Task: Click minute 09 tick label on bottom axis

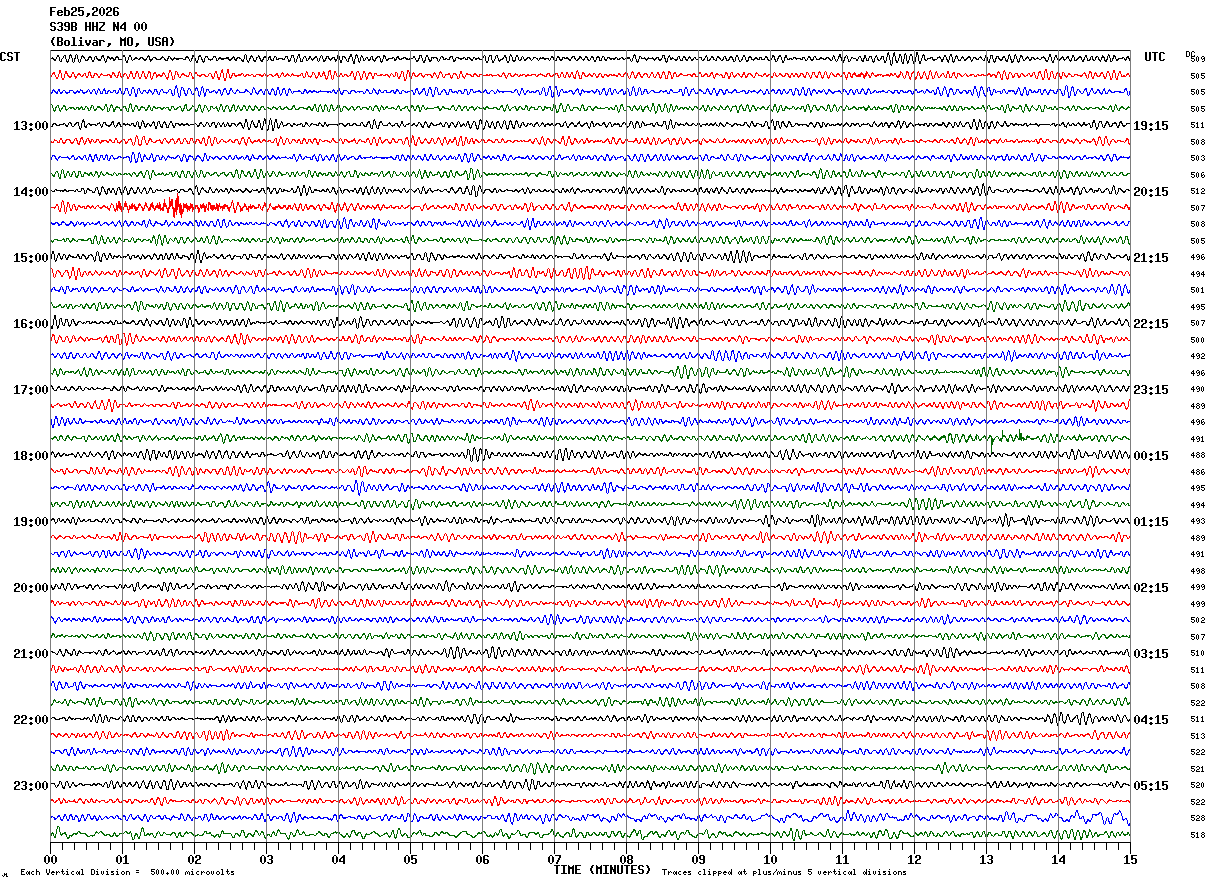Action: (x=698, y=859)
